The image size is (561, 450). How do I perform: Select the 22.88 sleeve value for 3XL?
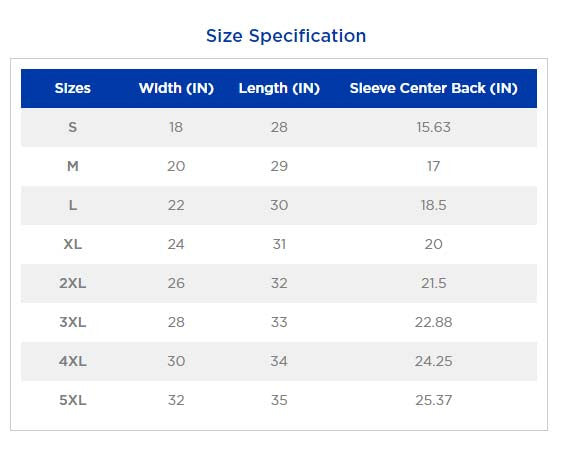tap(433, 322)
